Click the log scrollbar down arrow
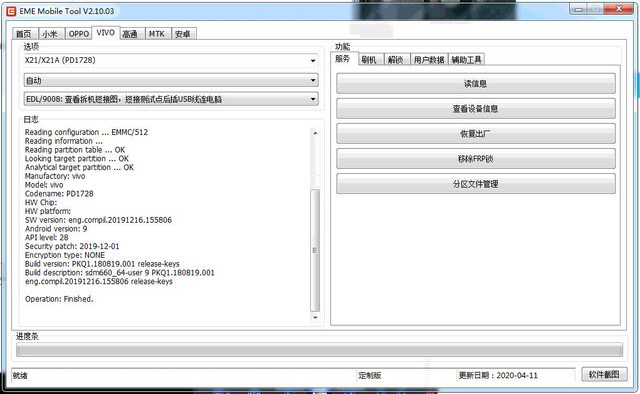The image size is (640, 394). pyautogui.click(x=315, y=317)
